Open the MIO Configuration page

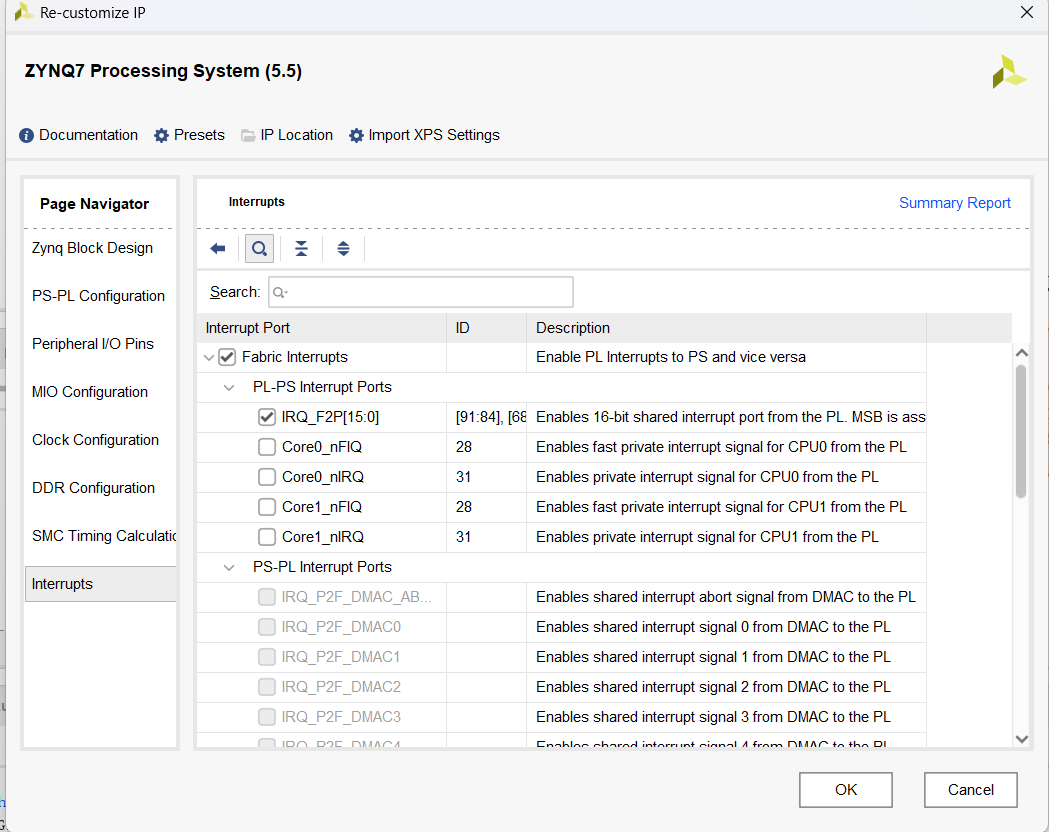click(x=90, y=392)
